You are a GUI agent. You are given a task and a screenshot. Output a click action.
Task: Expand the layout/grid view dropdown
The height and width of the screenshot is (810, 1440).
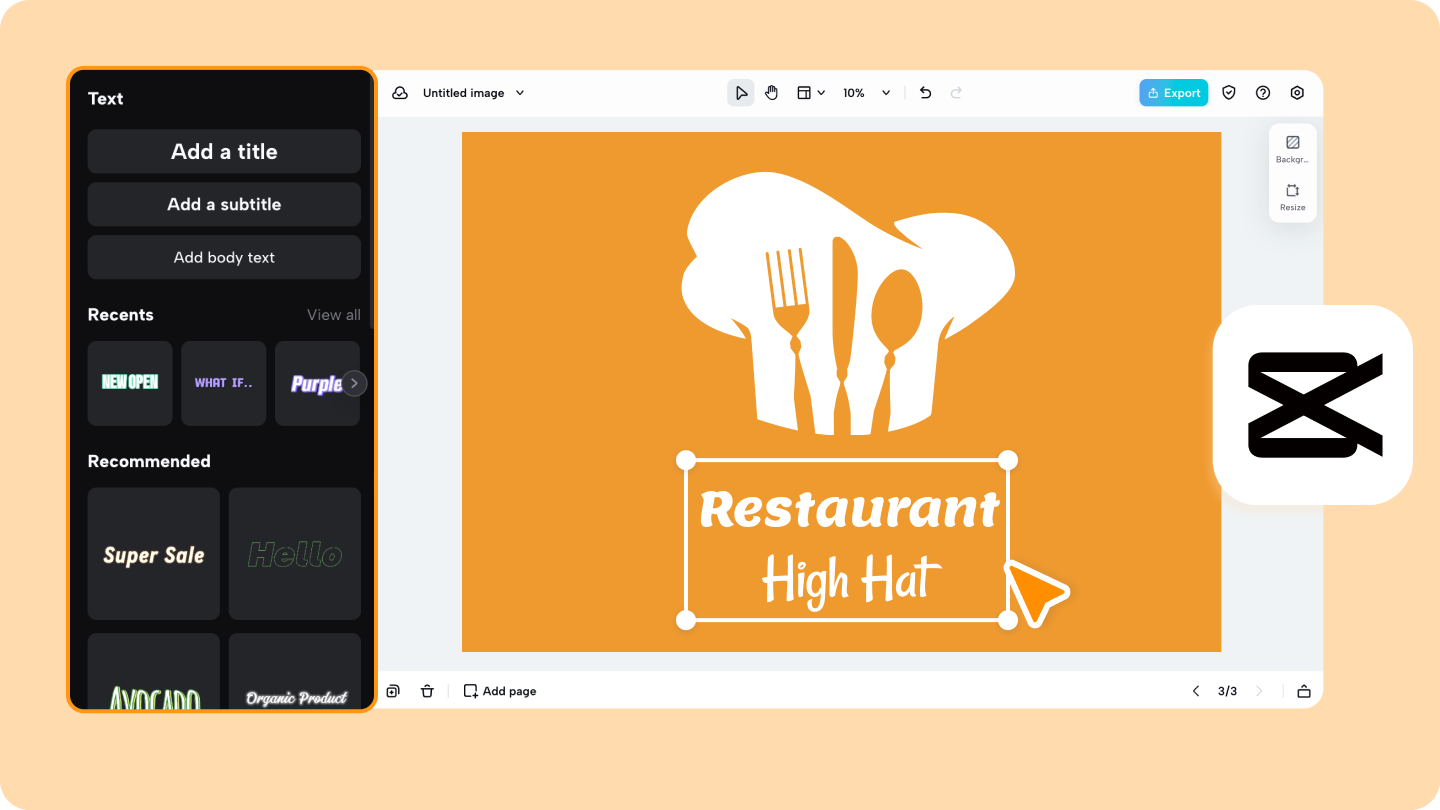point(810,92)
